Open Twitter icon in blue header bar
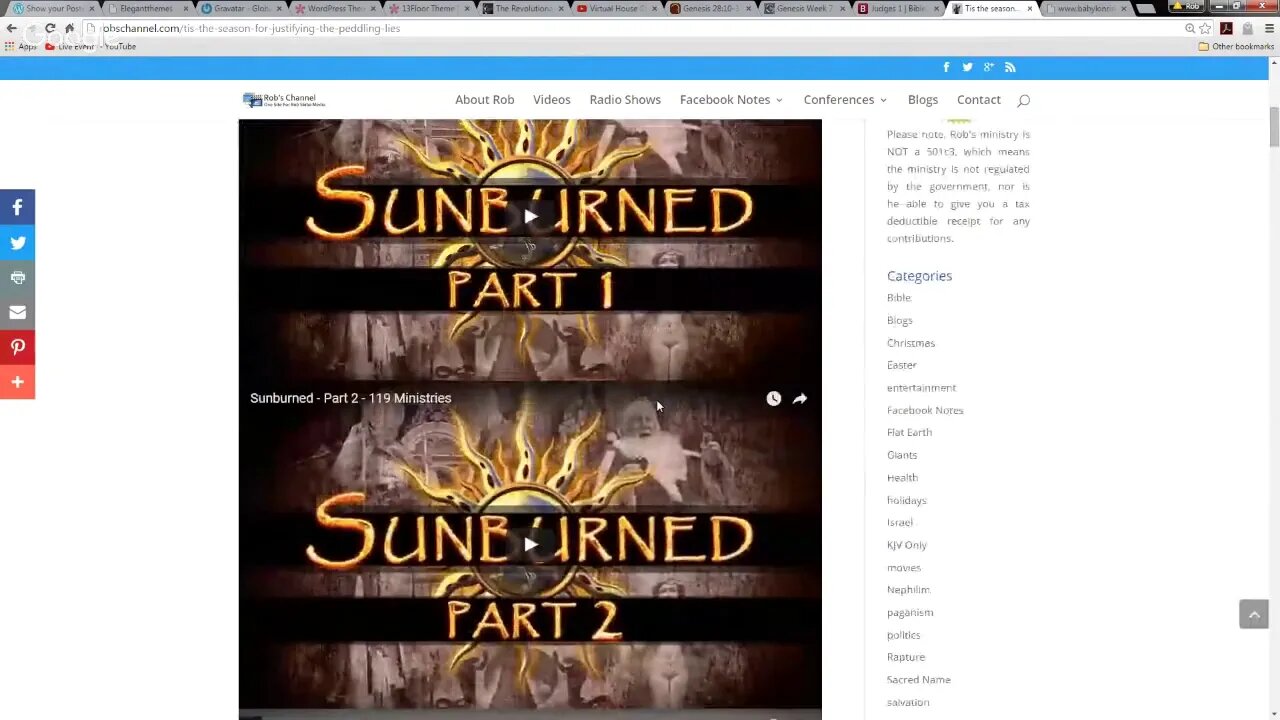The image size is (1280, 720). tap(967, 67)
